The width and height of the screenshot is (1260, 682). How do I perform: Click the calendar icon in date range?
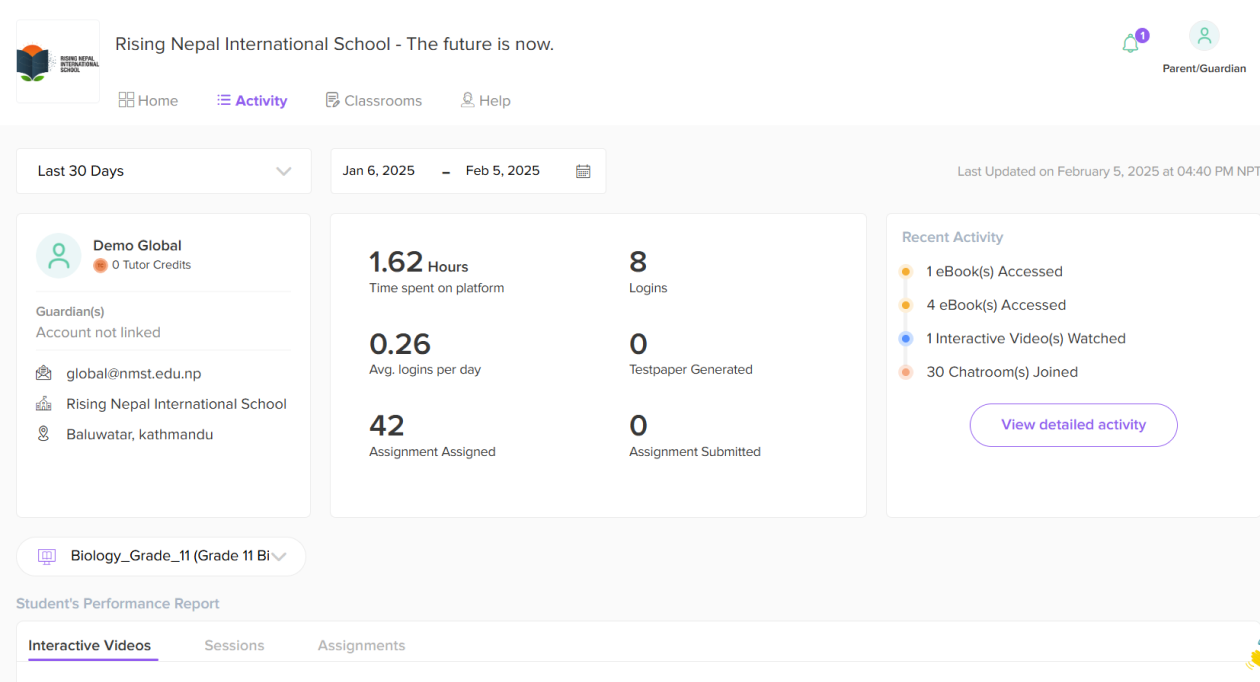(x=583, y=171)
